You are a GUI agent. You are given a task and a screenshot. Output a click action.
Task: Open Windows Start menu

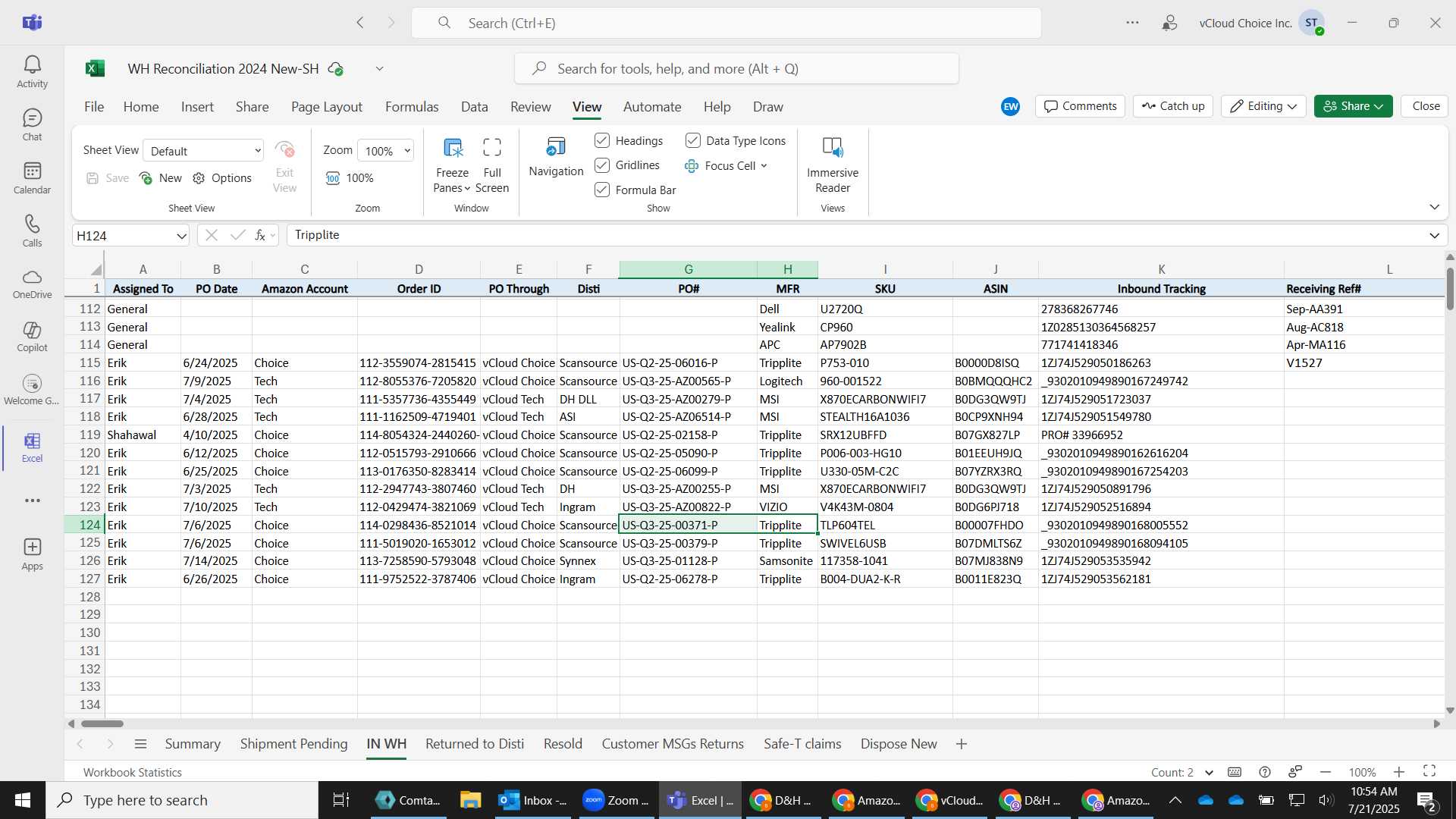pyautogui.click(x=23, y=800)
